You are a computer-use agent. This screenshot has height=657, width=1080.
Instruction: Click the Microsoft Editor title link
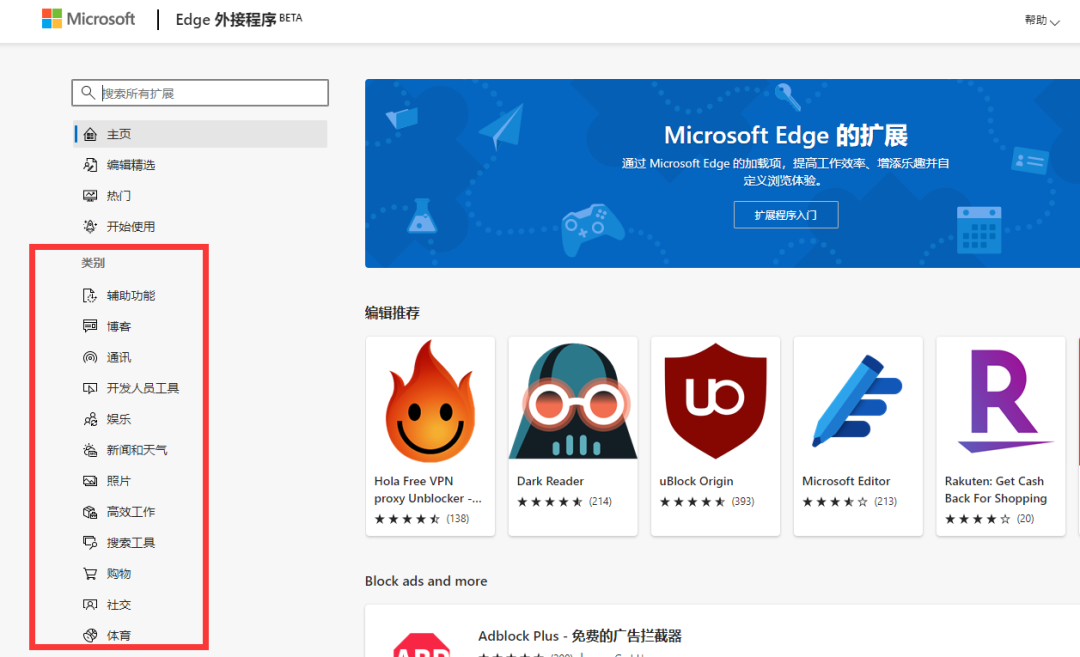847,481
